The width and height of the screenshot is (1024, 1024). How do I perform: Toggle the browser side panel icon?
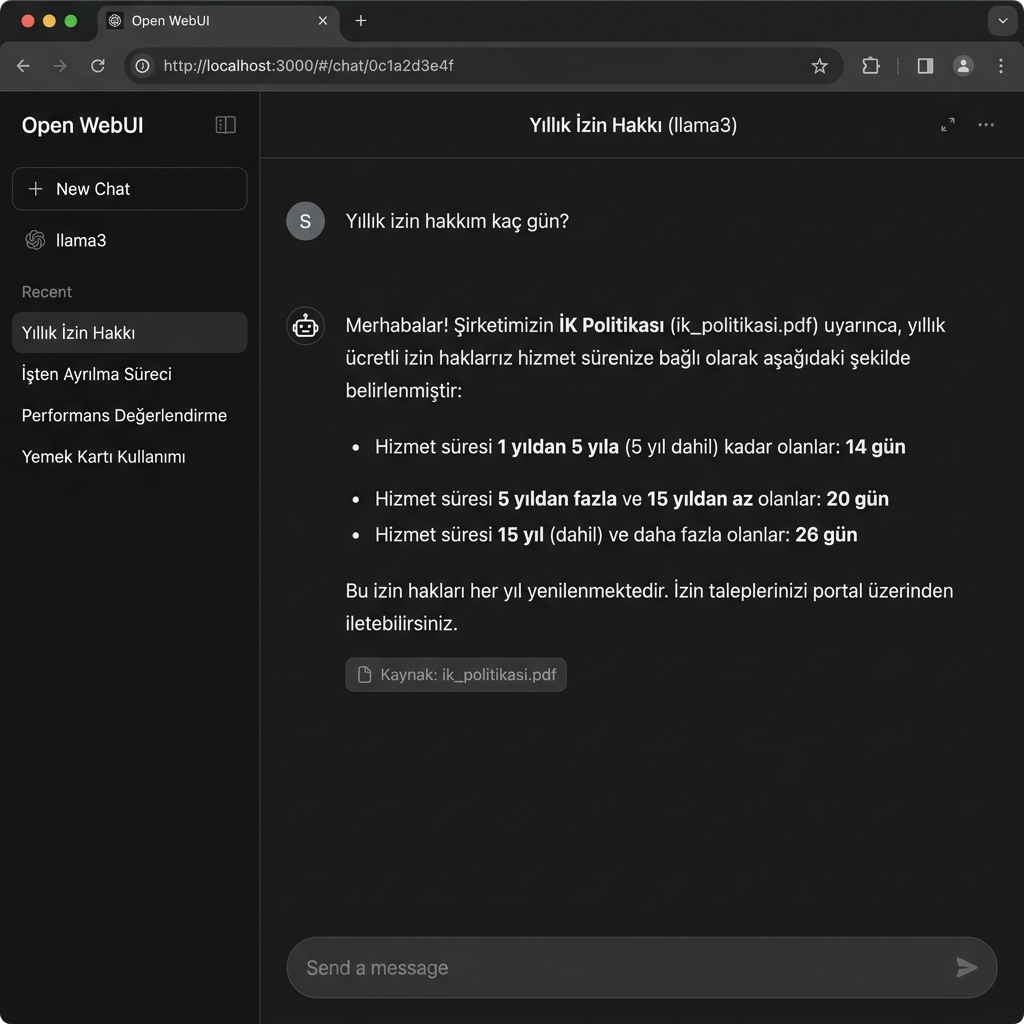click(x=925, y=66)
